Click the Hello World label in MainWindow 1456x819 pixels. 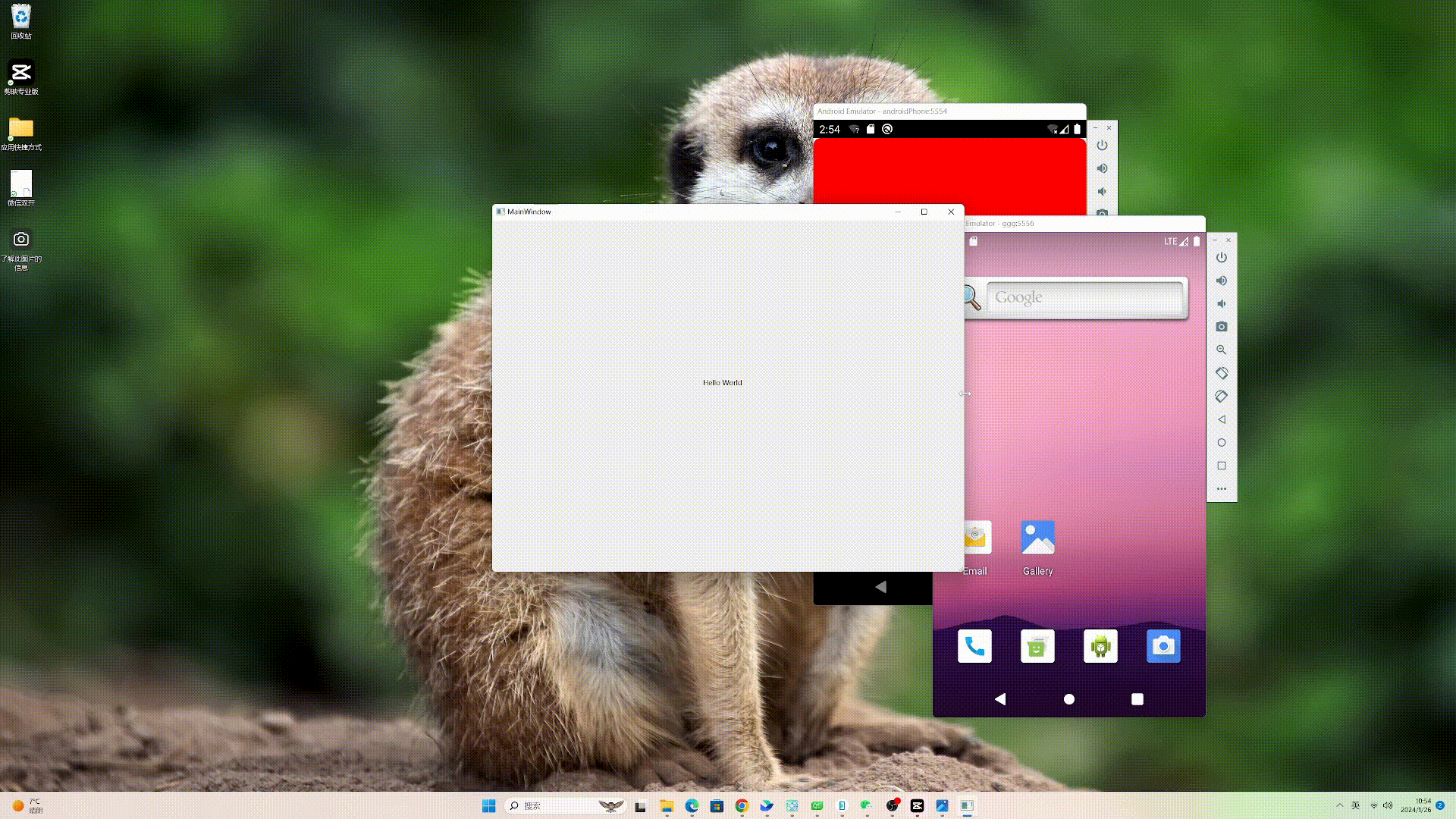pos(722,383)
